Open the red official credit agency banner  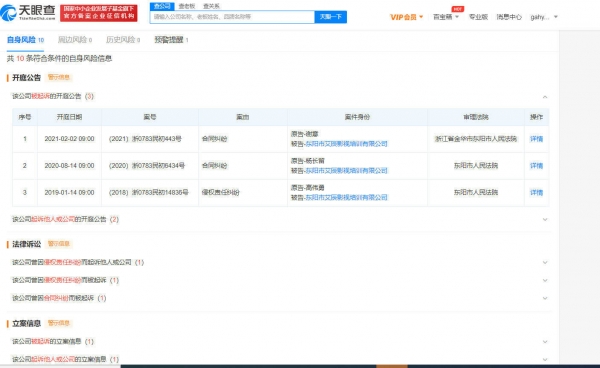99,13
